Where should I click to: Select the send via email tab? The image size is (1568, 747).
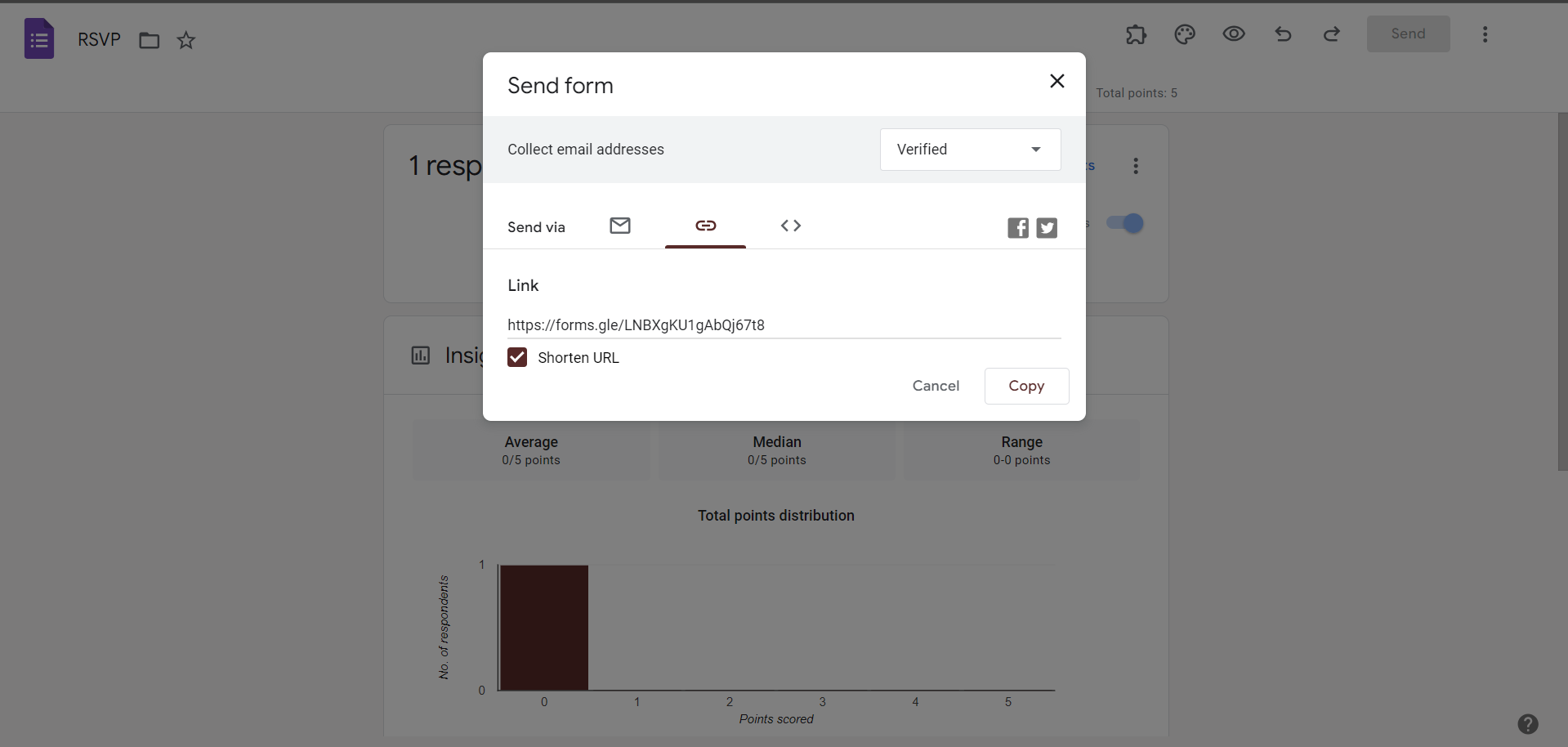pyautogui.click(x=620, y=226)
